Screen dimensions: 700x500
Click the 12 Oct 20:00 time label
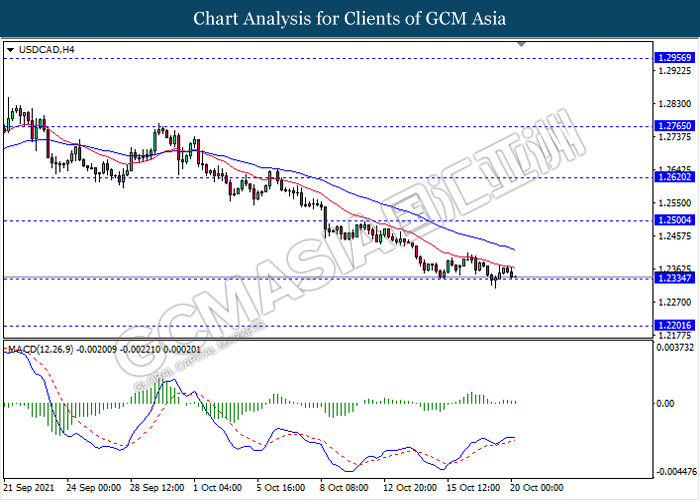click(410, 488)
